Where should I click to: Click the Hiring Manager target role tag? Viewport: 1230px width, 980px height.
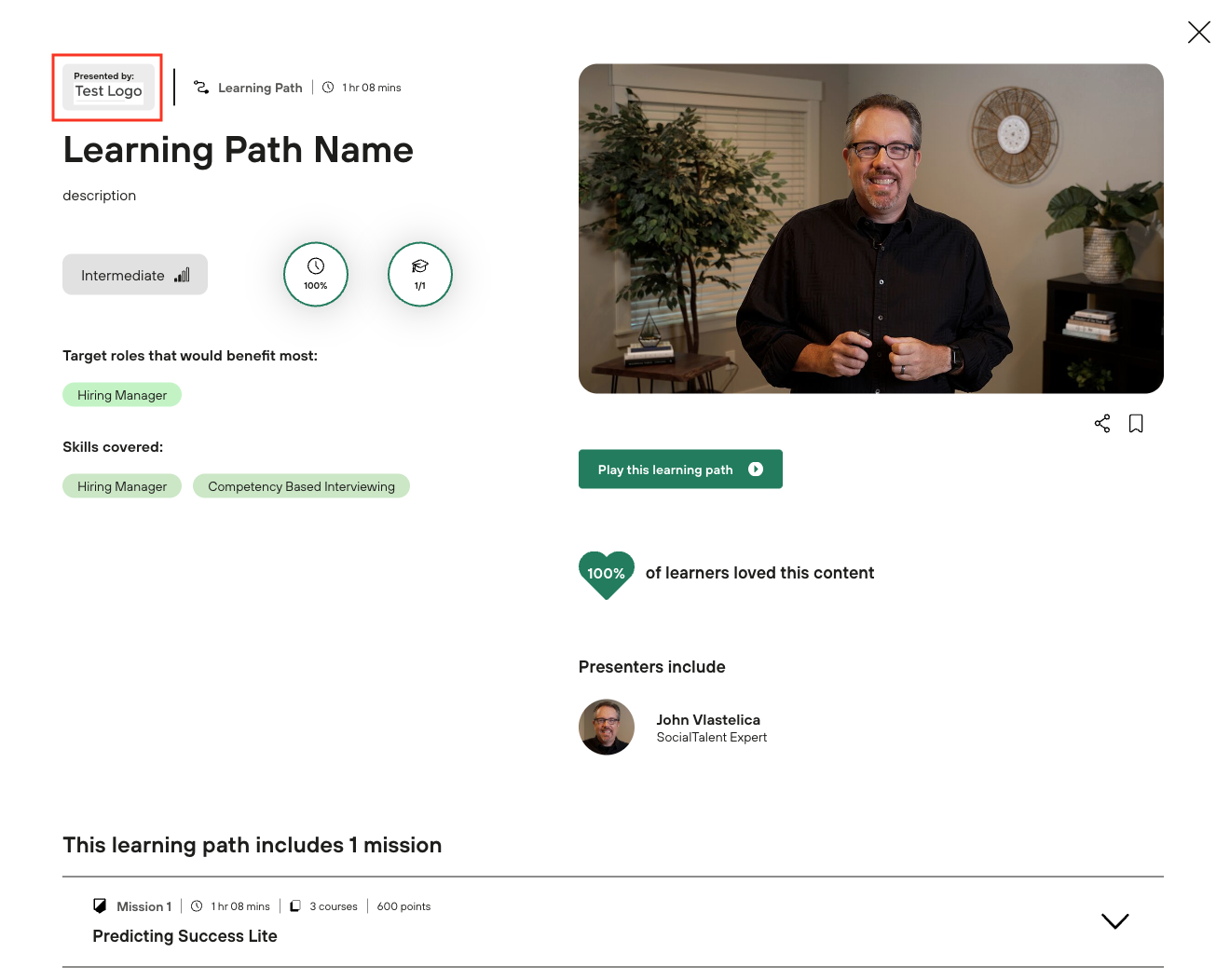[122, 395]
